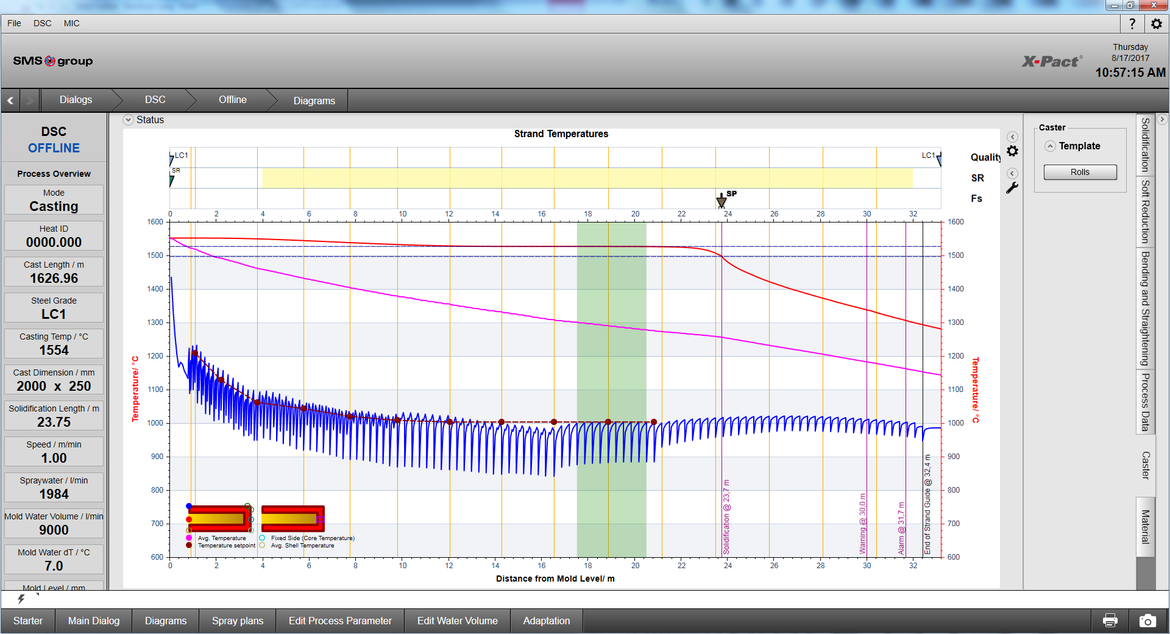Screen dimensions: 1170x634
Task: Click the Casting mode field
Action: point(54,200)
